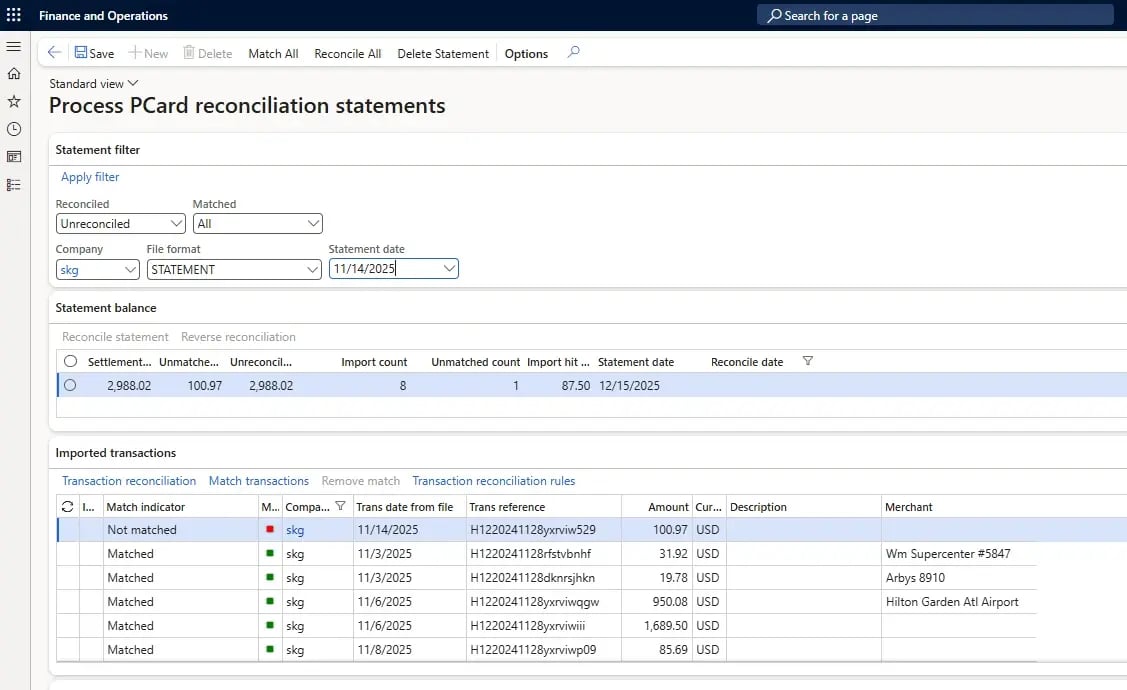
Task: Open the Options menu in action pane
Action: [x=526, y=54]
